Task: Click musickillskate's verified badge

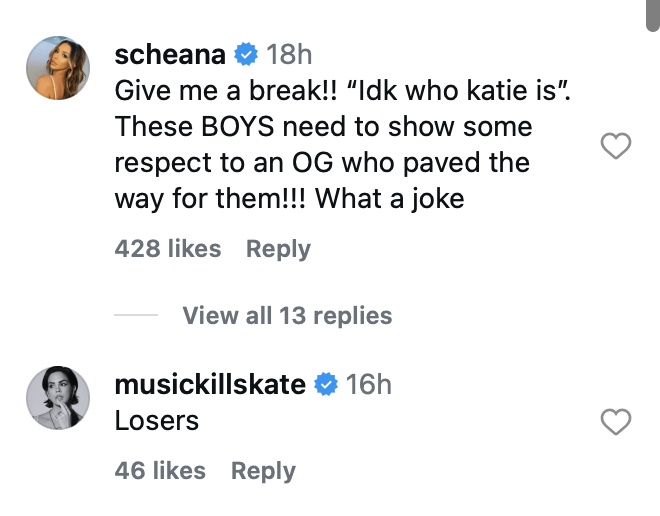Action: click(326, 384)
